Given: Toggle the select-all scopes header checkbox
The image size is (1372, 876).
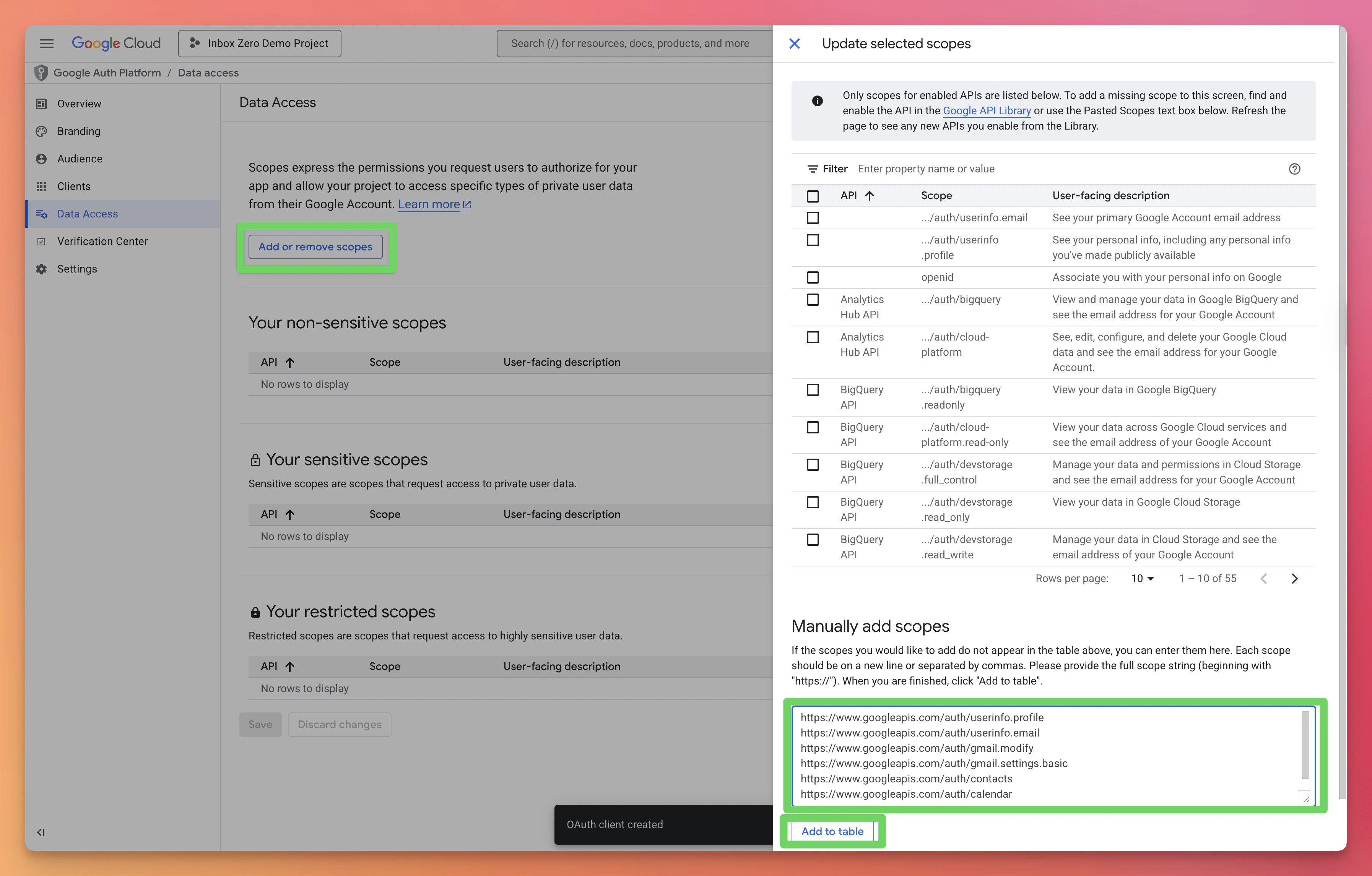Looking at the screenshot, I should pyautogui.click(x=813, y=196).
